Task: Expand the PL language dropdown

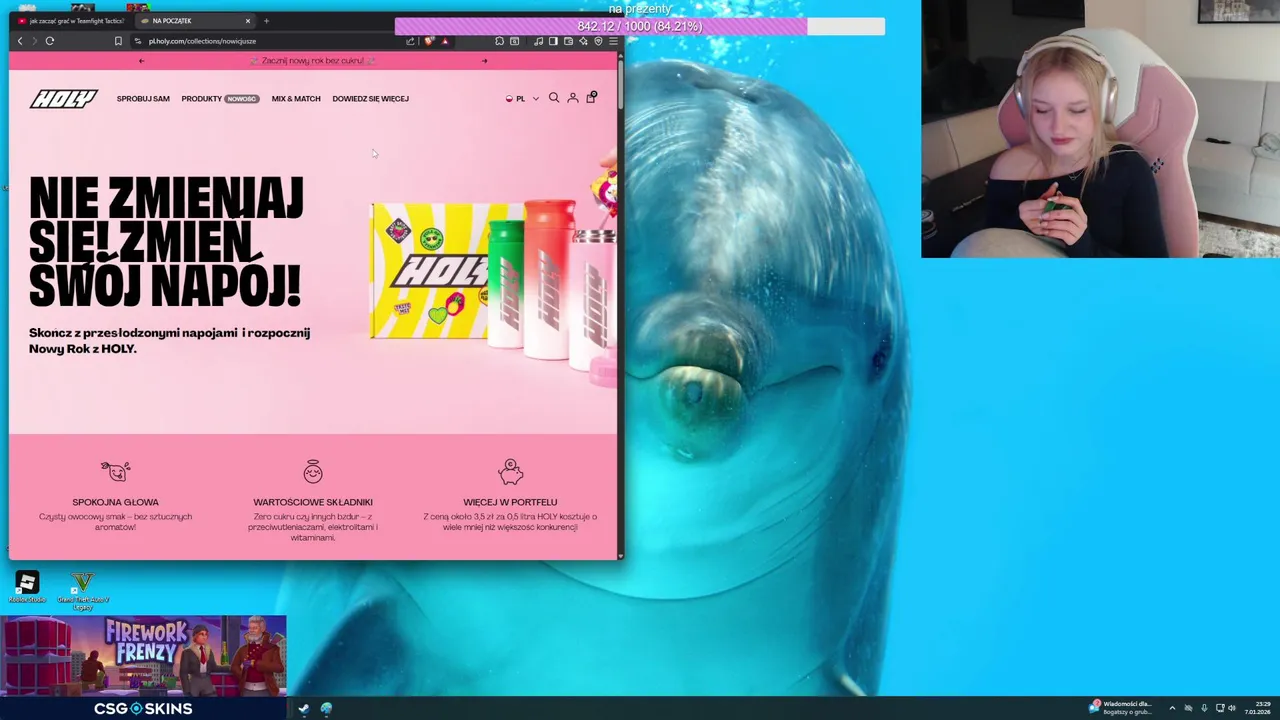Action: 522,99
